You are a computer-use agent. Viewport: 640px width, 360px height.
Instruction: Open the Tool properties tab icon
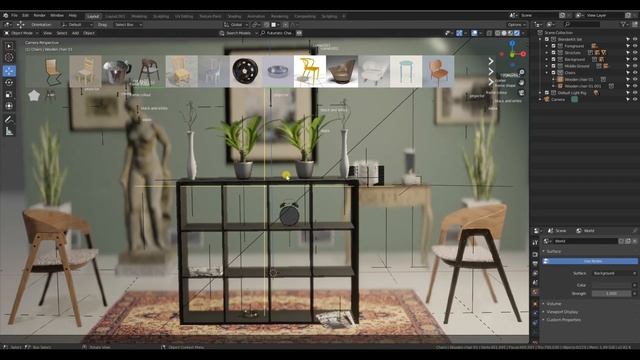pyautogui.click(x=535, y=242)
